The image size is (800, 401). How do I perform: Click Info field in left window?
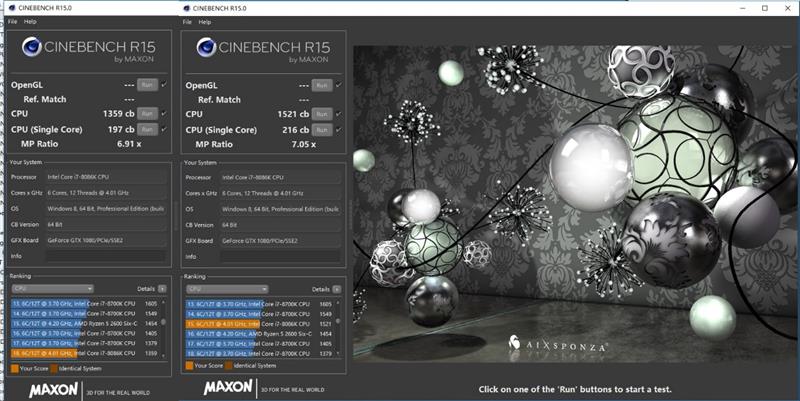tap(106, 256)
